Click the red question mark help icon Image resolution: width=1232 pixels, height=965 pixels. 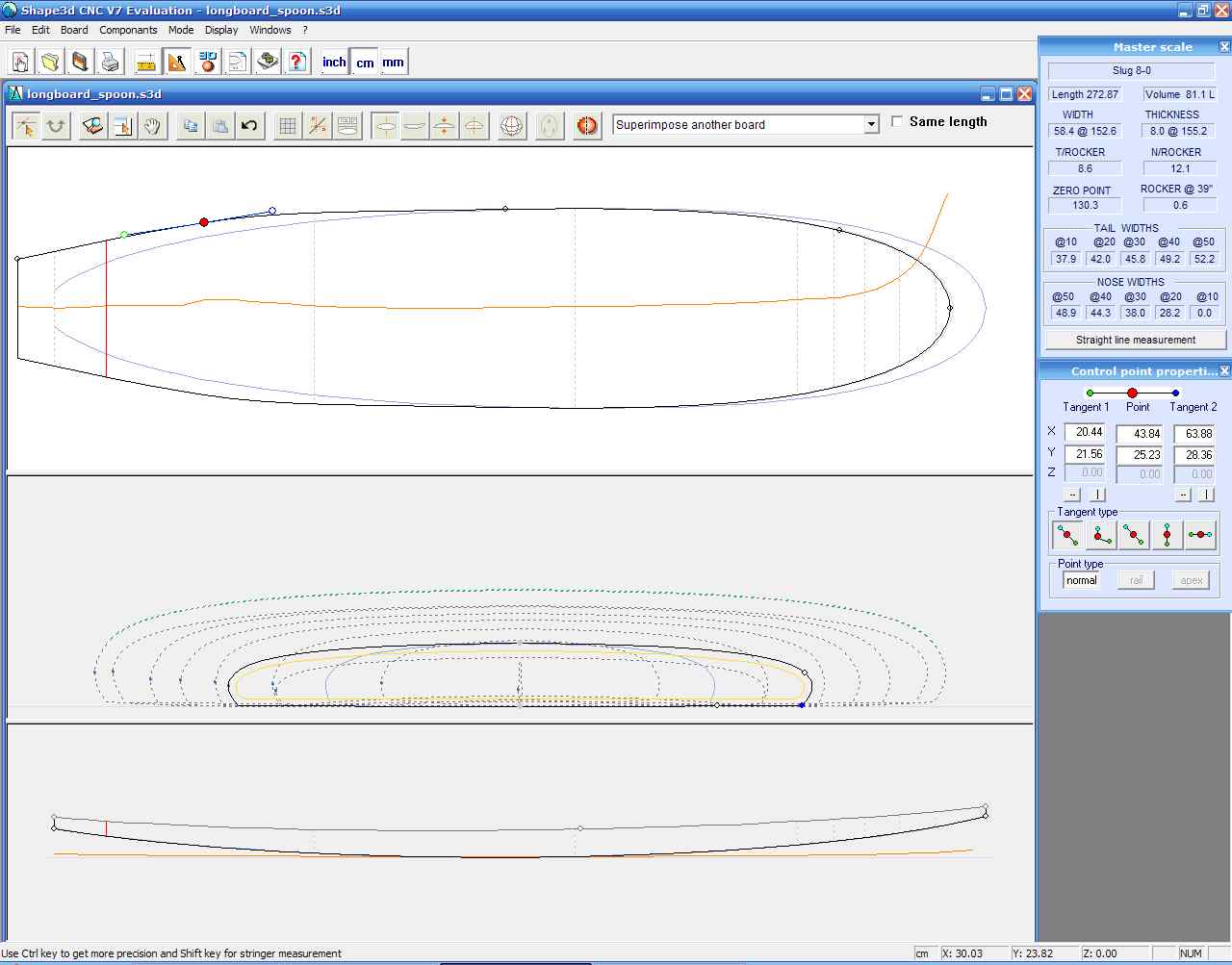[x=297, y=63]
